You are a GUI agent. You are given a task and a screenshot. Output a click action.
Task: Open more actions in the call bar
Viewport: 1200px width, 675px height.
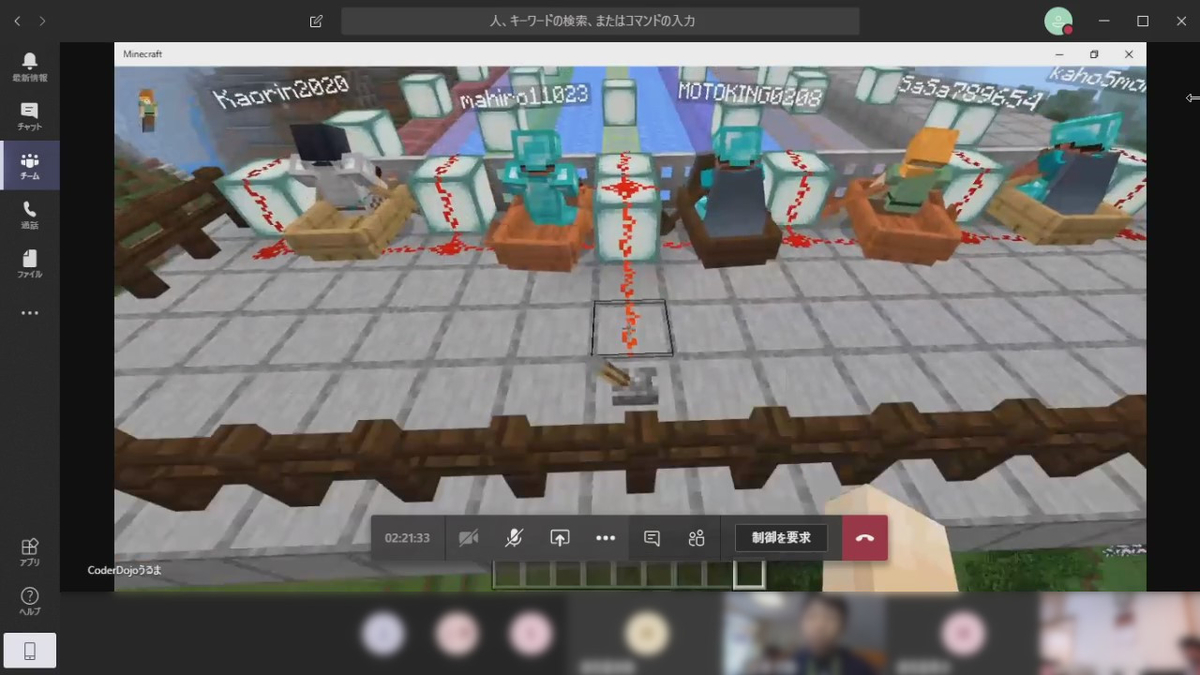click(x=605, y=538)
